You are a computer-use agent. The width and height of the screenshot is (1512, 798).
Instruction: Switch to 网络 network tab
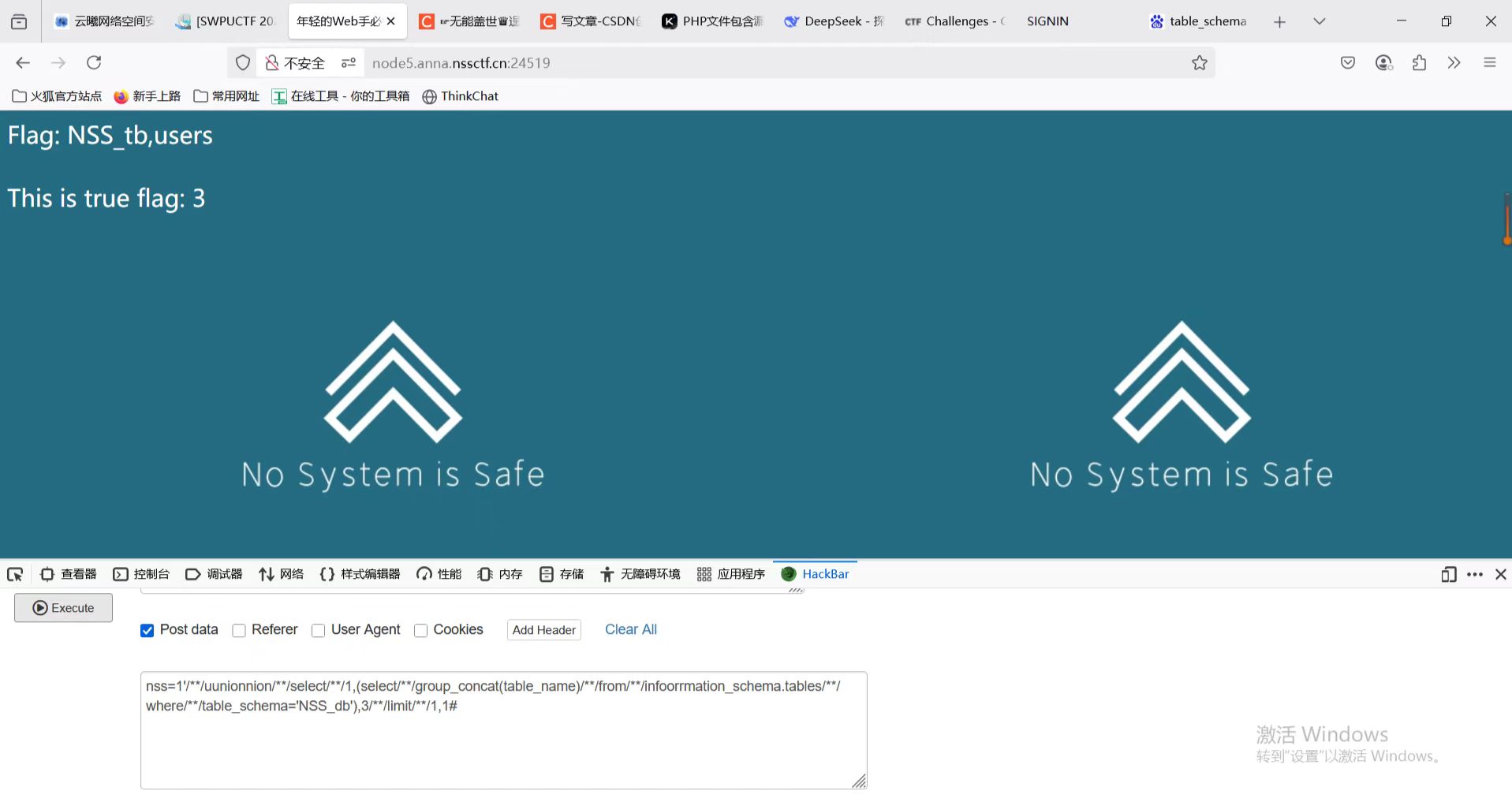click(x=281, y=574)
